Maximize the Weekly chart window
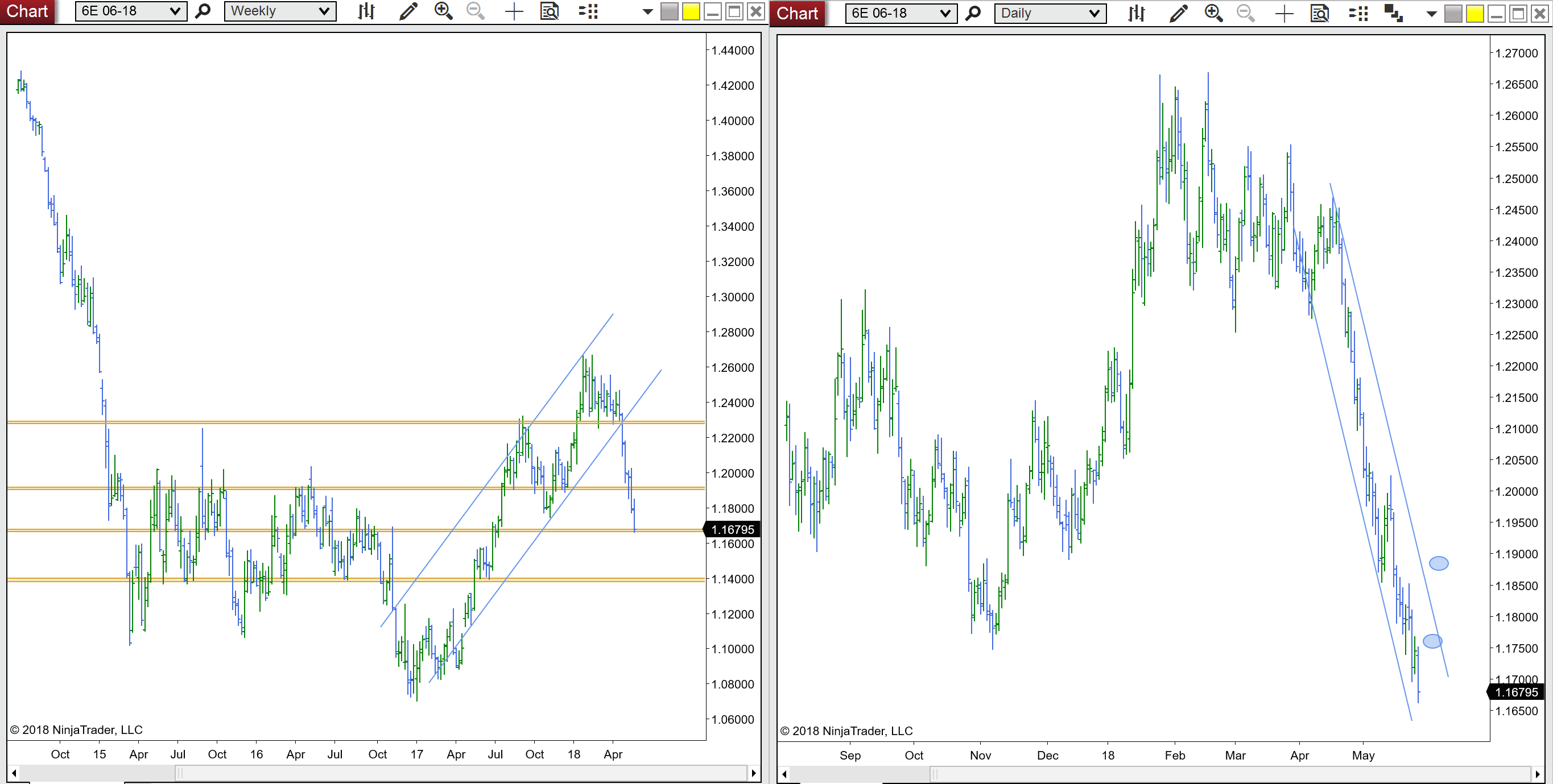 (734, 11)
